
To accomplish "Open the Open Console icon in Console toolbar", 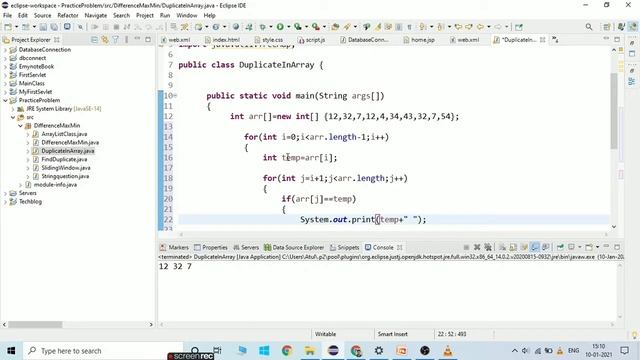I will coord(589,247).
